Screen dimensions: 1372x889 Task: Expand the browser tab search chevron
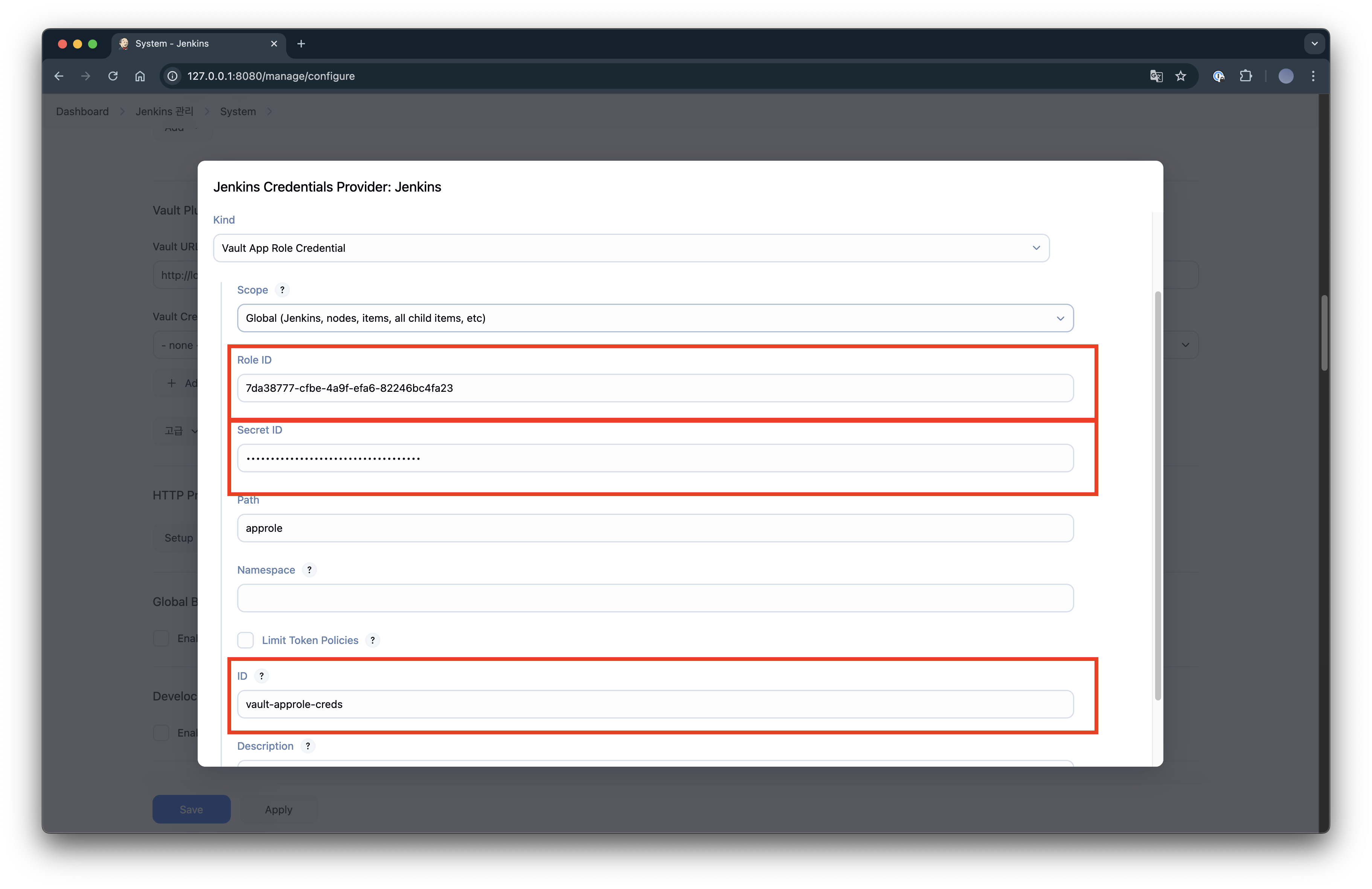pos(1314,44)
